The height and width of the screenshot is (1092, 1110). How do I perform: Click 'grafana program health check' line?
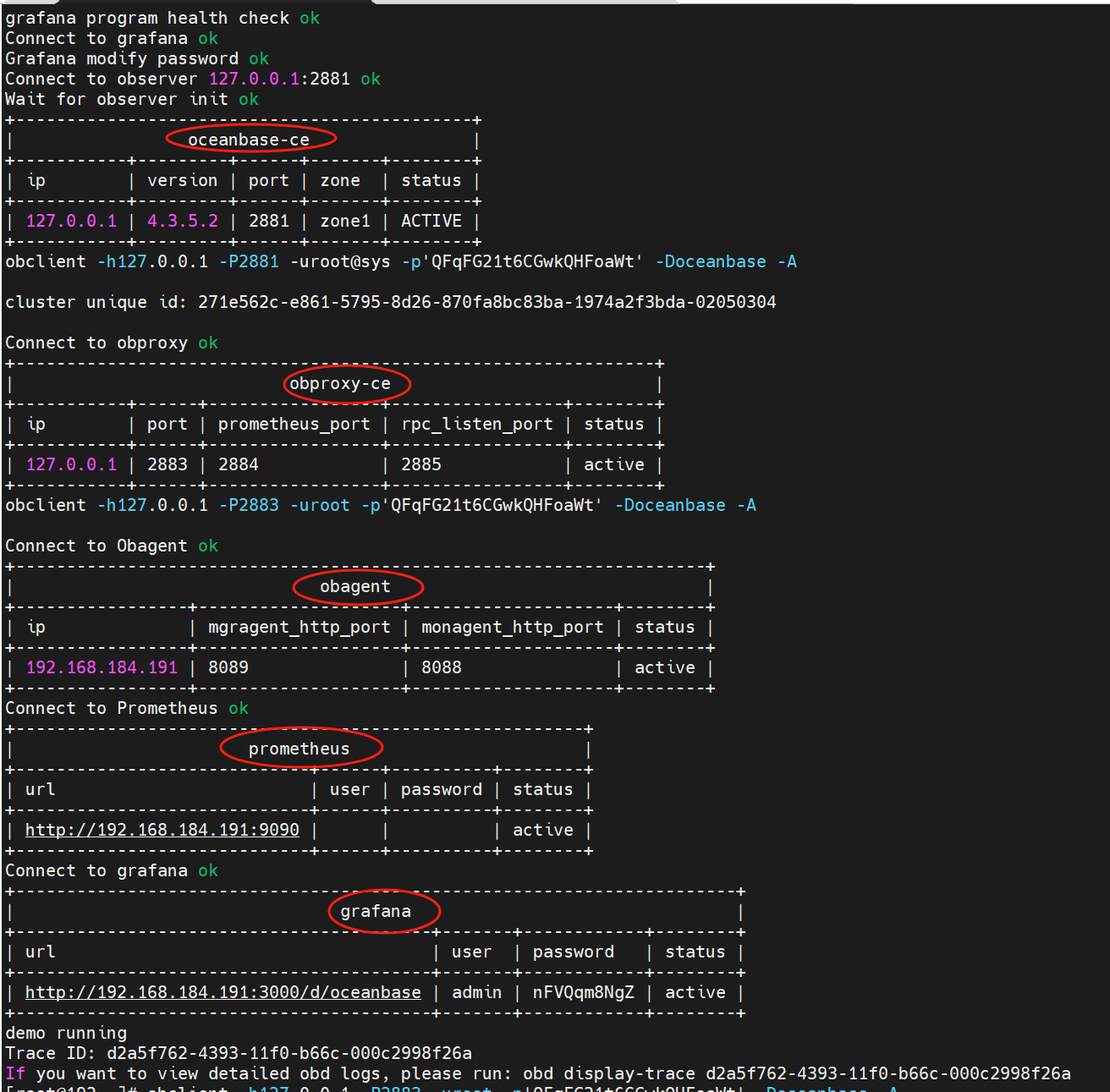tap(162, 18)
